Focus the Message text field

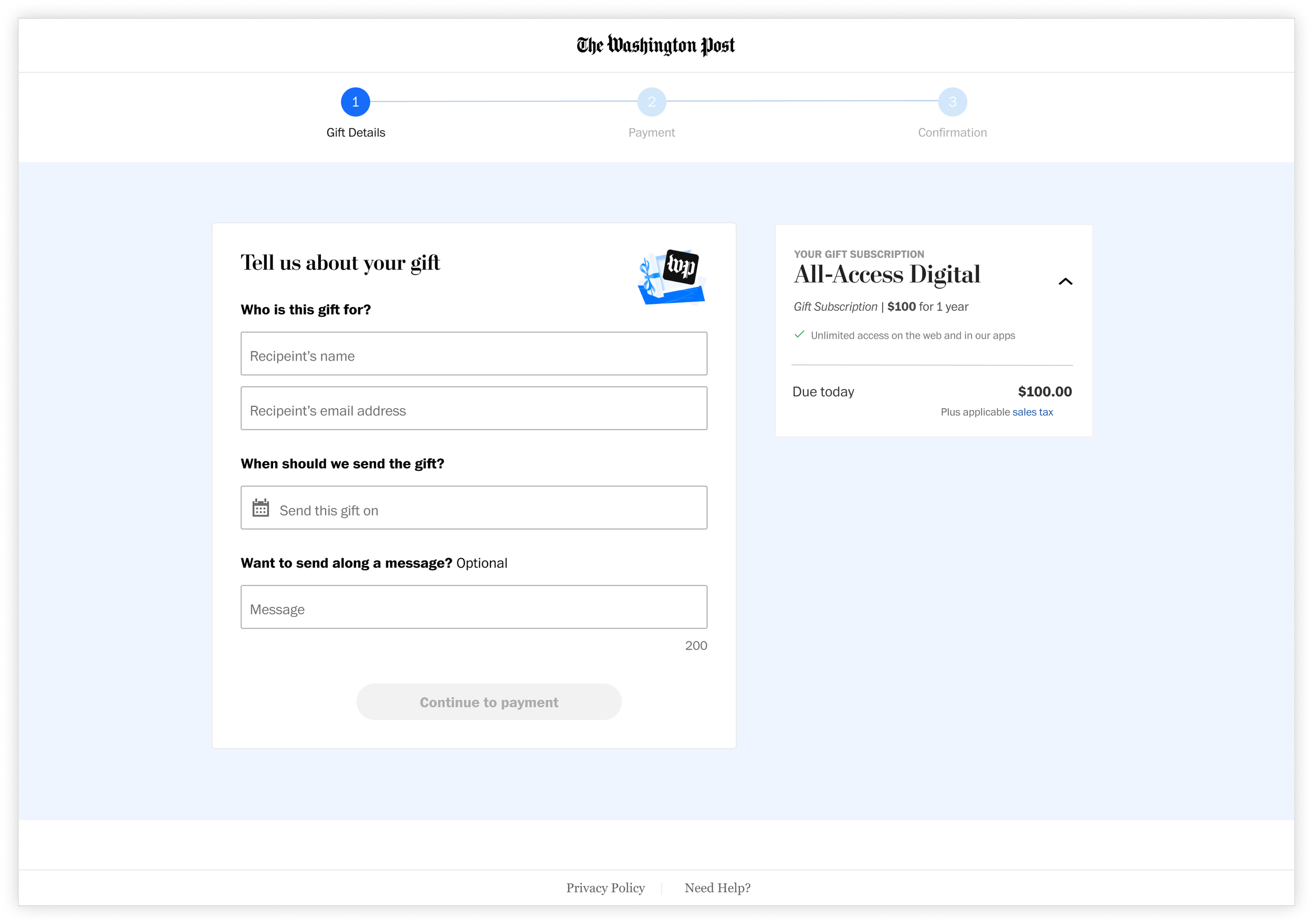474,607
